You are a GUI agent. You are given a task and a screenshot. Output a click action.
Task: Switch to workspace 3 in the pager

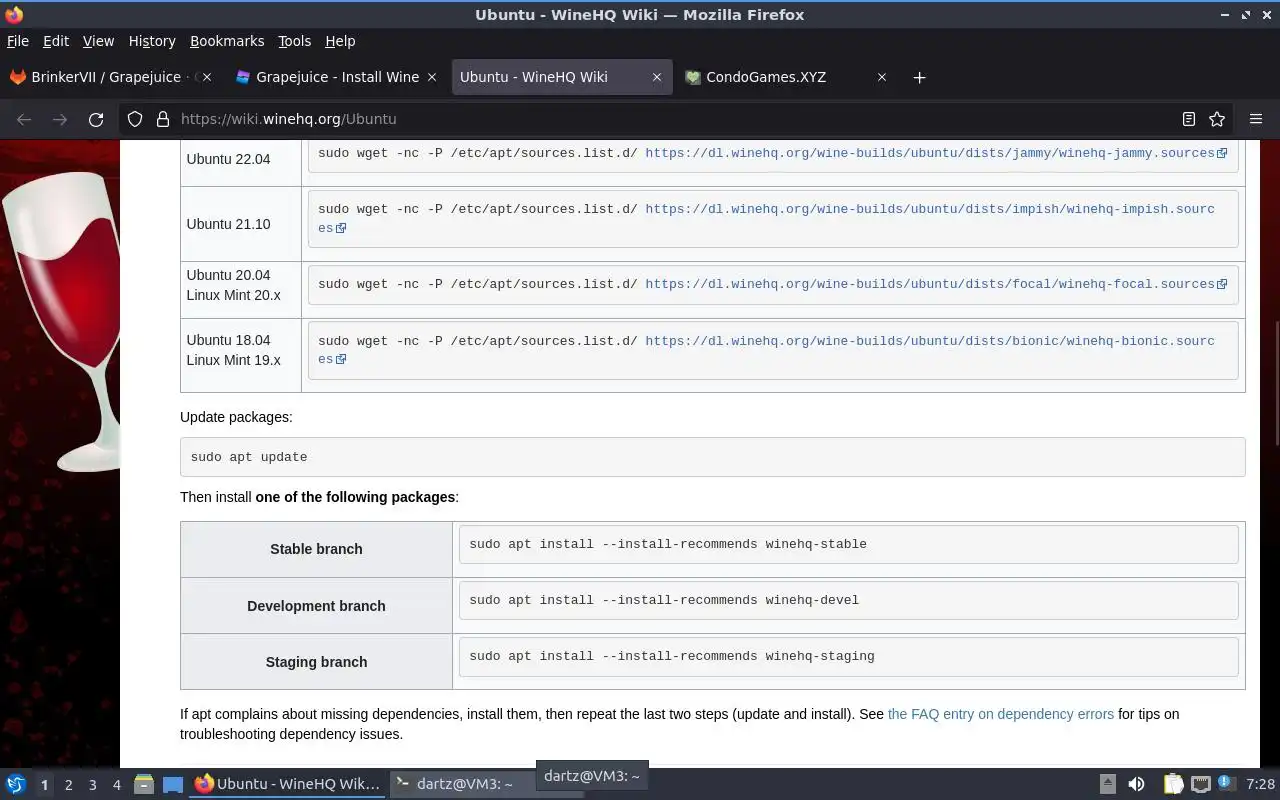click(93, 785)
